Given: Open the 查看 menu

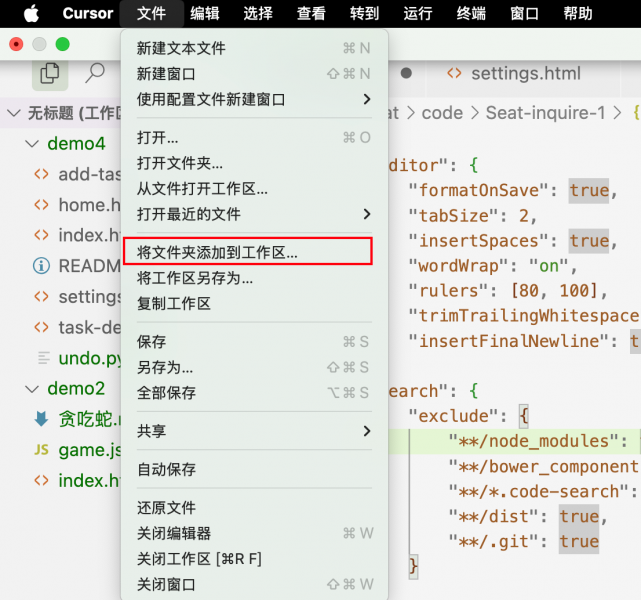Looking at the screenshot, I should (311, 13).
